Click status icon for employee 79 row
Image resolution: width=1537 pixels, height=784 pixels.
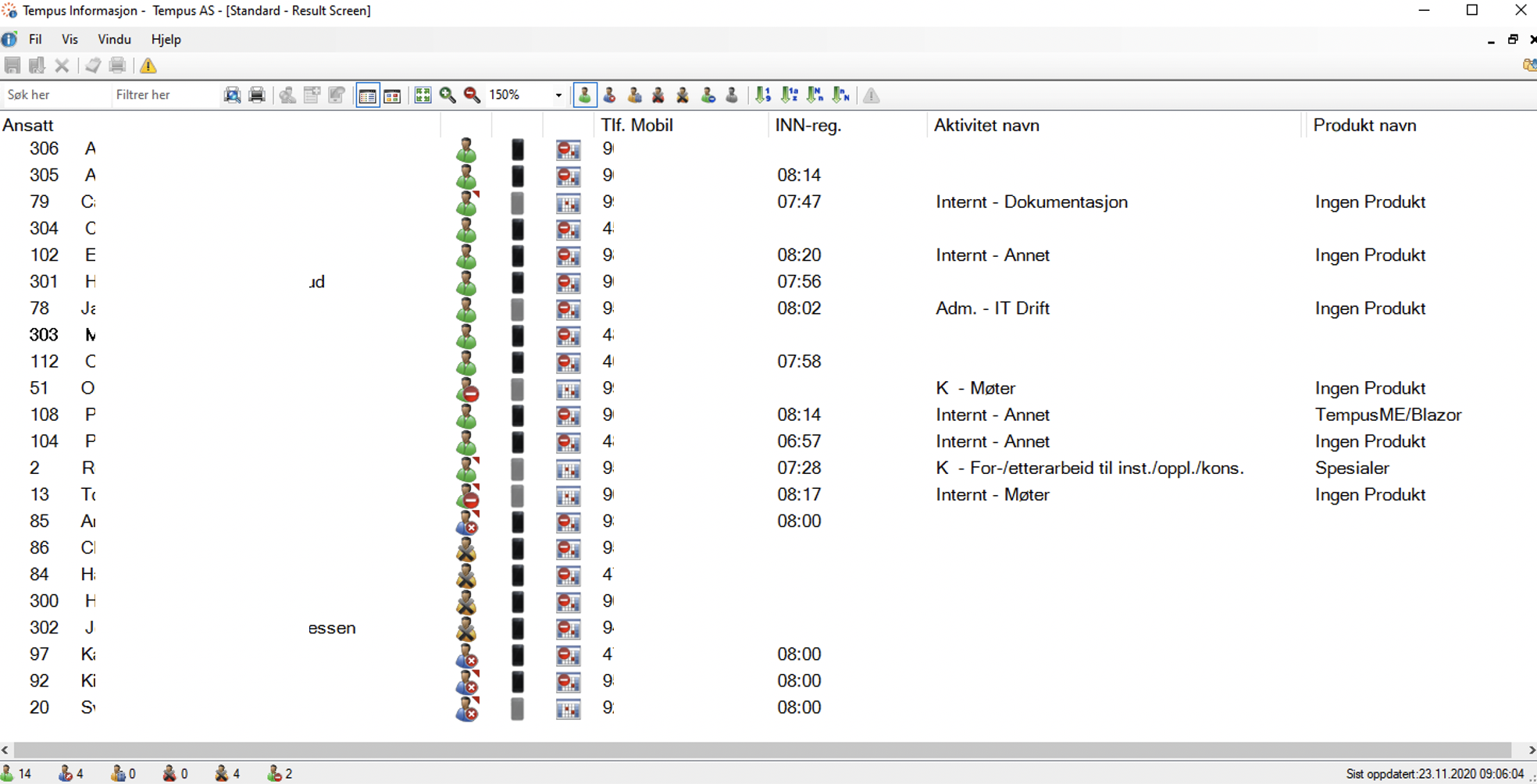point(466,203)
